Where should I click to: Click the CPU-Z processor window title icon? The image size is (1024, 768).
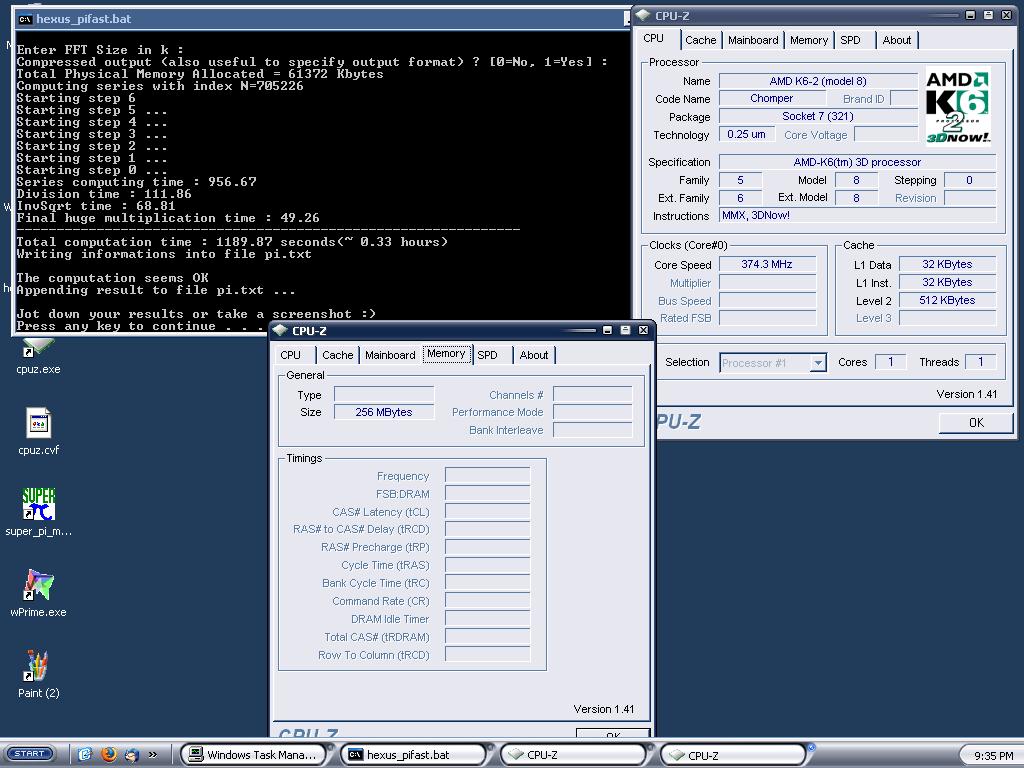point(643,15)
